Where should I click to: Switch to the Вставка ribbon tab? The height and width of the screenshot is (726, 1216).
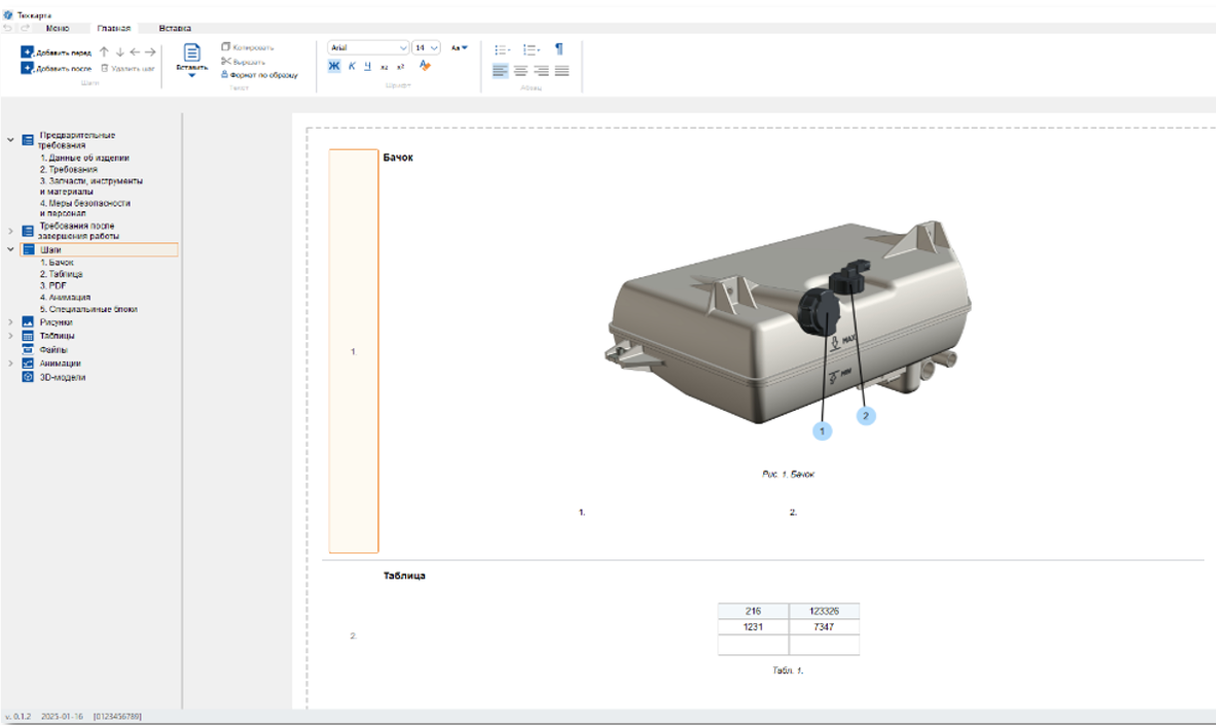click(175, 28)
